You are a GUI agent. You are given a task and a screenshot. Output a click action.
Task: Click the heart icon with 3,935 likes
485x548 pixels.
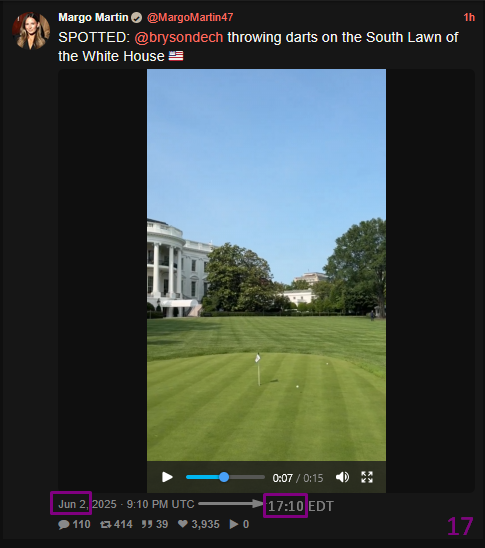click(x=183, y=524)
